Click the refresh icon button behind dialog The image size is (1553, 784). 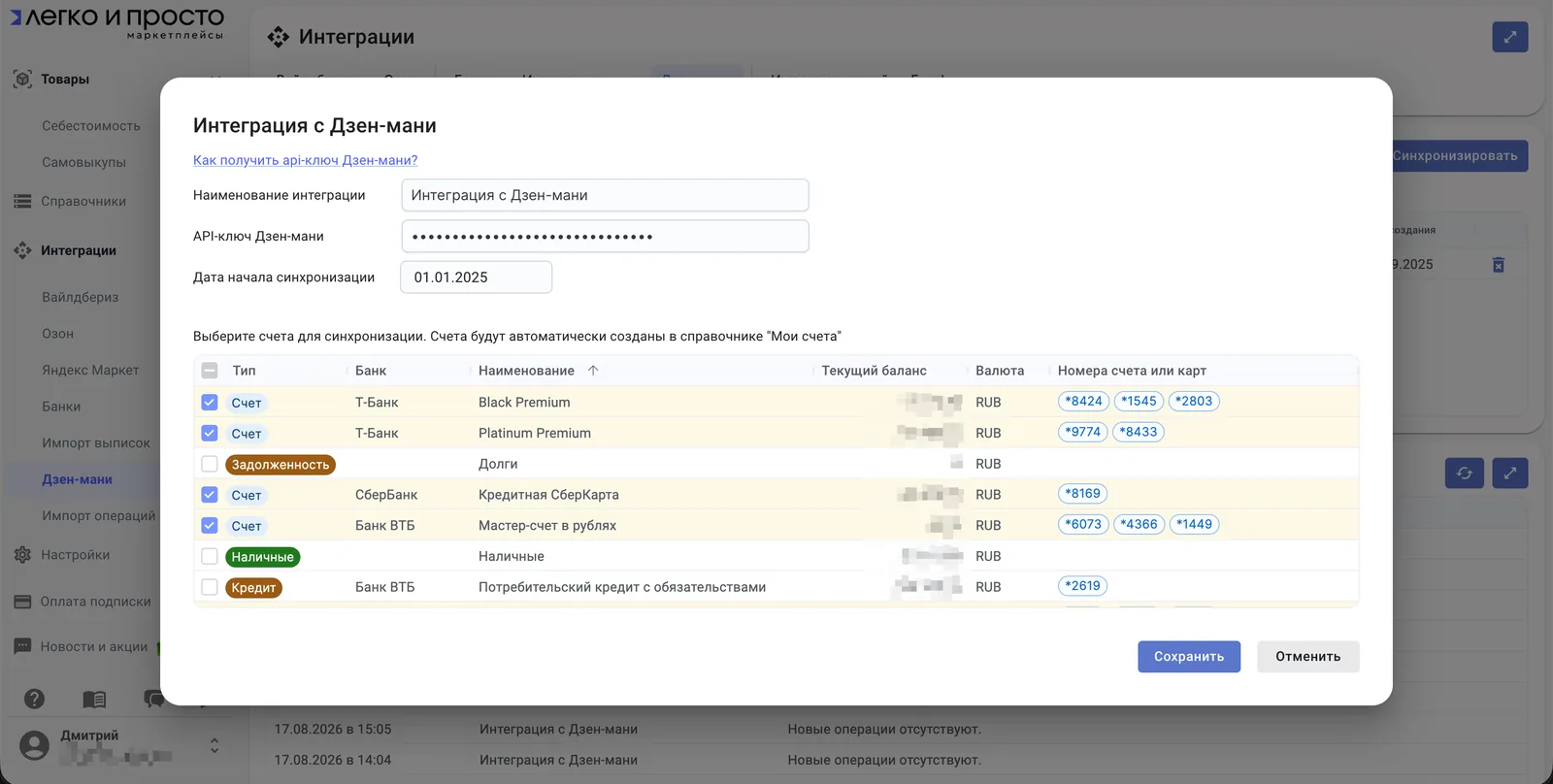pos(1464,474)
